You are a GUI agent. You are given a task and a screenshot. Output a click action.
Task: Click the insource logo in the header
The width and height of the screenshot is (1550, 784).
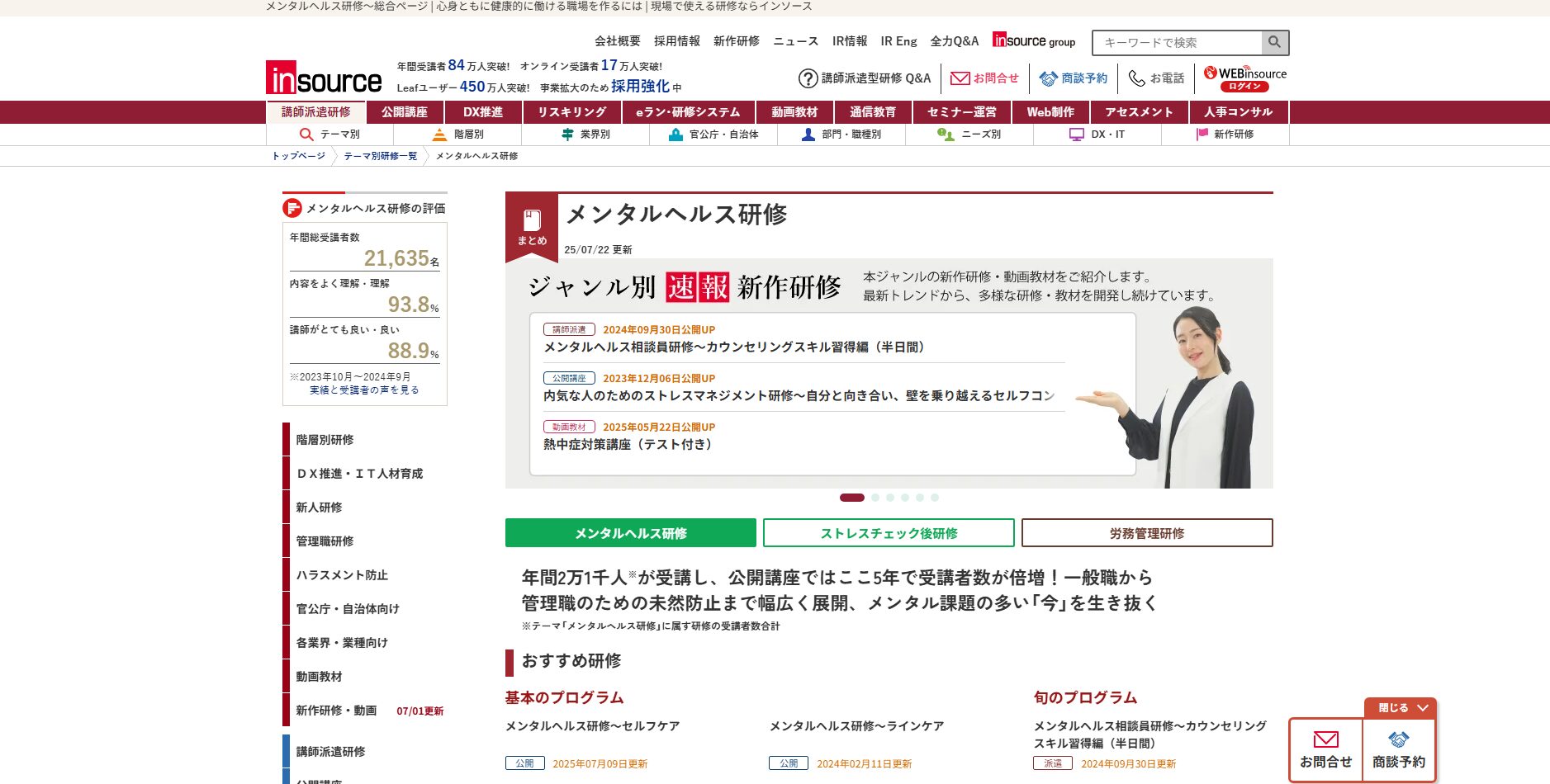pos(324,78)
